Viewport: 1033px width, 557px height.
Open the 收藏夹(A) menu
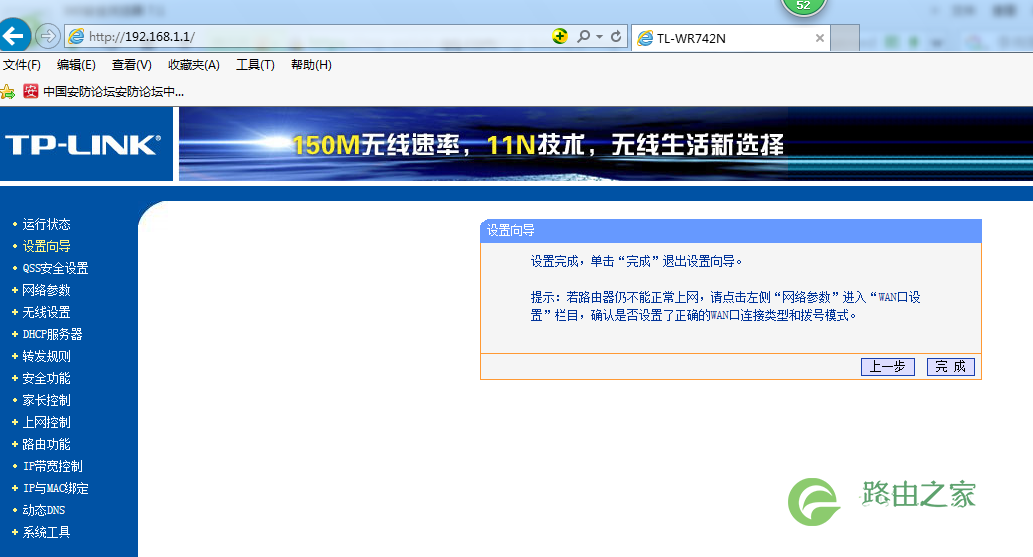tap(194, 65)
